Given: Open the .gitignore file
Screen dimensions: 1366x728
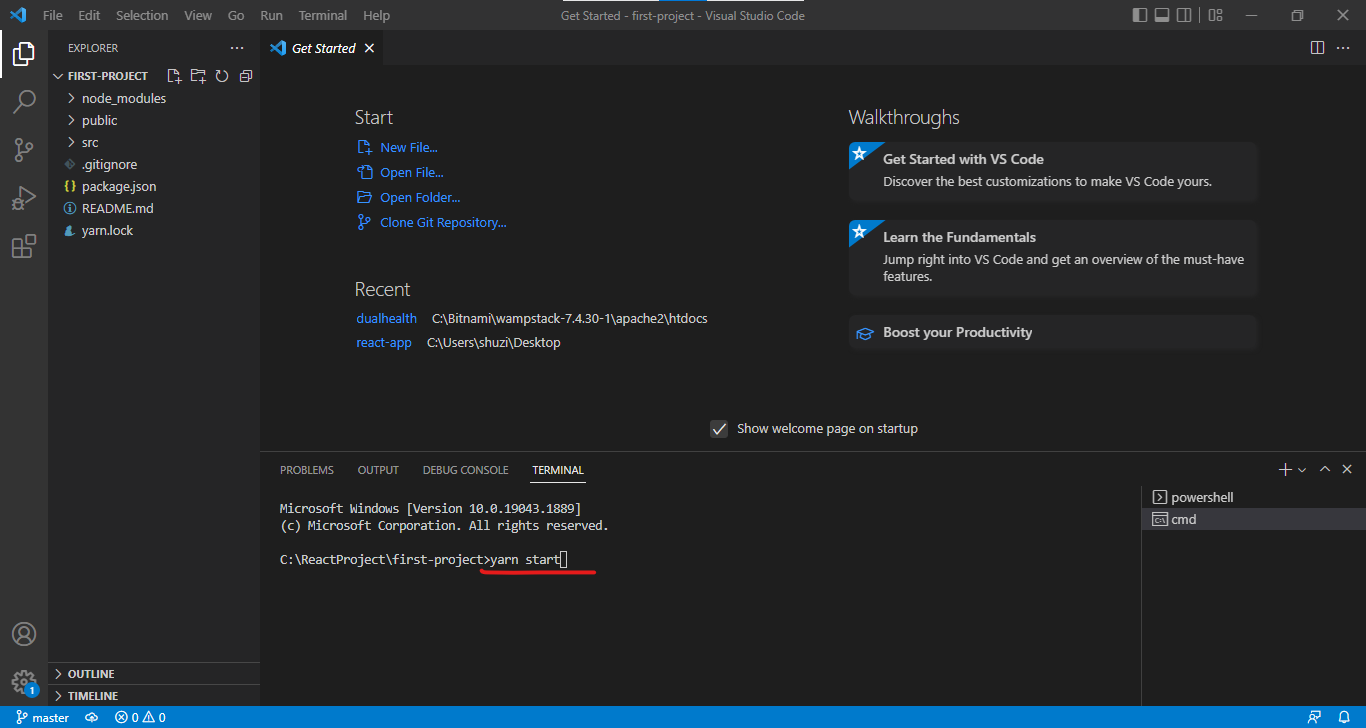Looking at the screenshot, I should tap(154, 164).
